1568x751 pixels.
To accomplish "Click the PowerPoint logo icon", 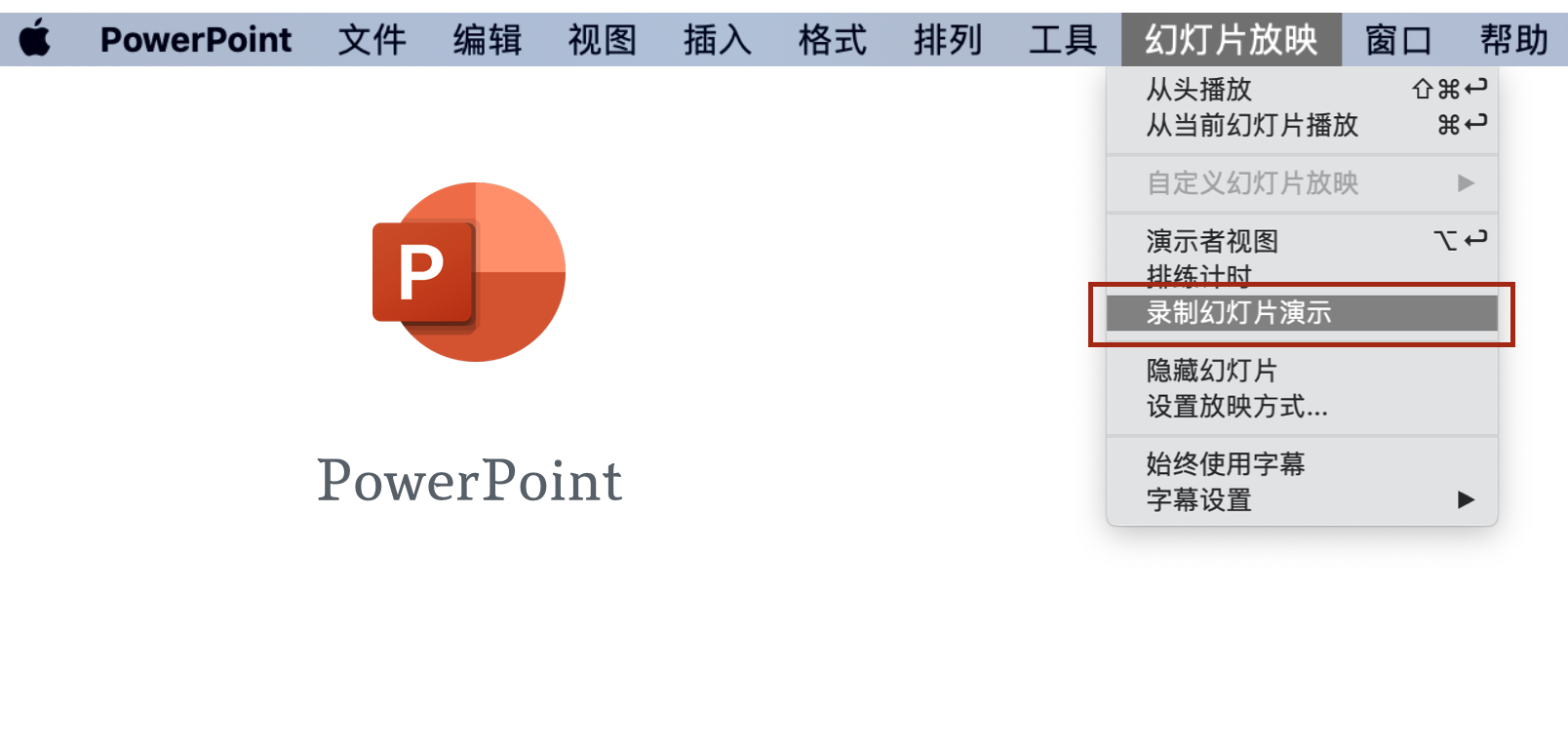I will 469,272.
